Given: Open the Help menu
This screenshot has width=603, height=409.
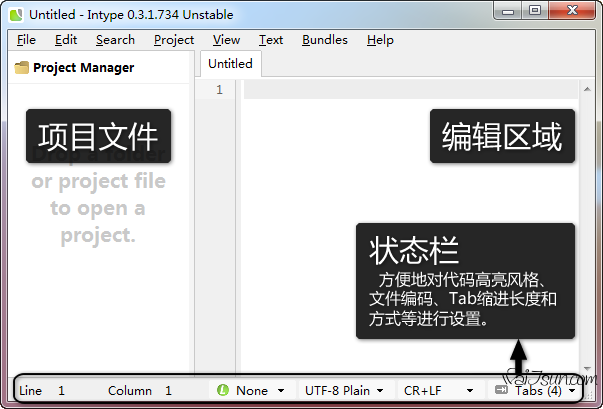Looking at the screenshot, I should (380, 40).
